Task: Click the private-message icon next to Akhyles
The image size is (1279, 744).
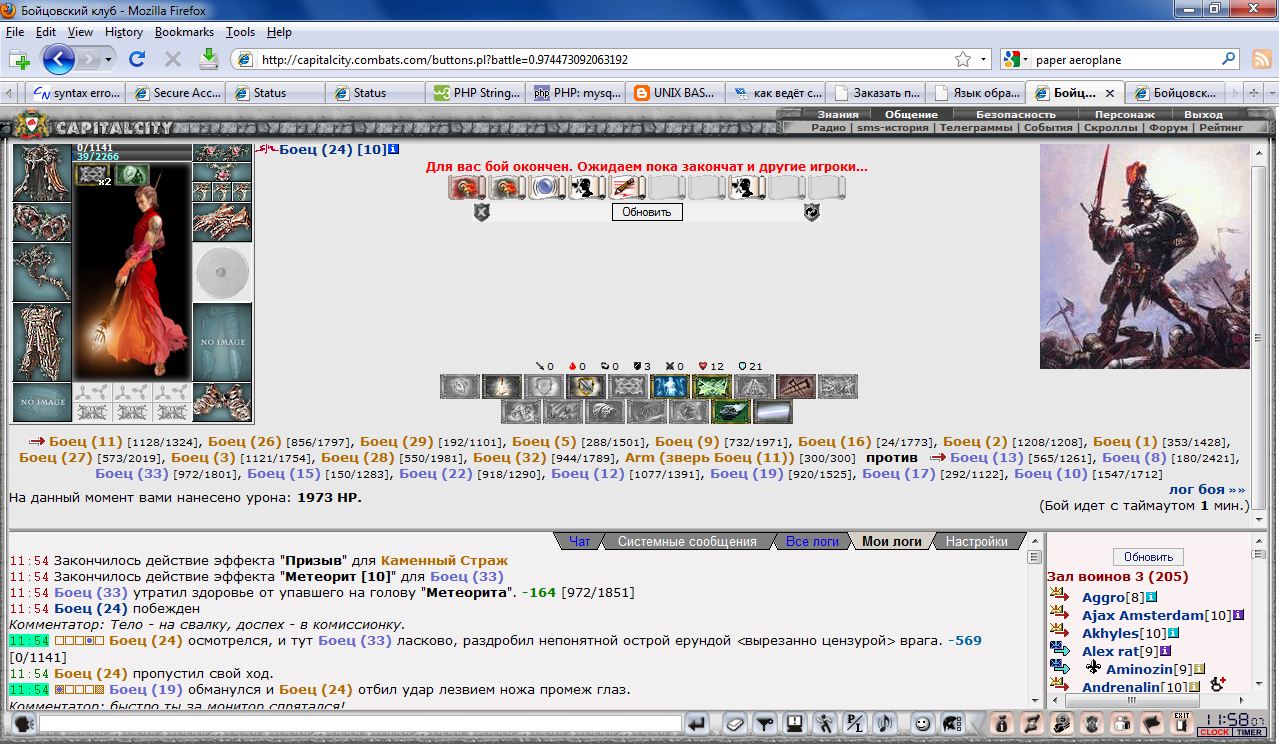Action: point(1059,632)
